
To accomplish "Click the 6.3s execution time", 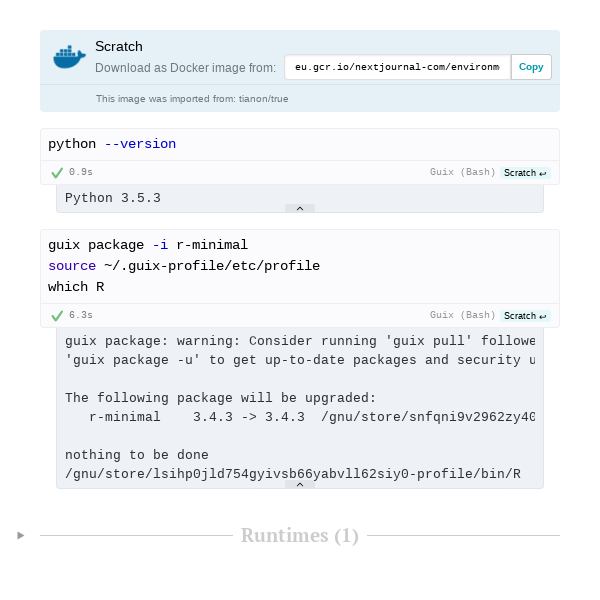I will coord(80,315).
